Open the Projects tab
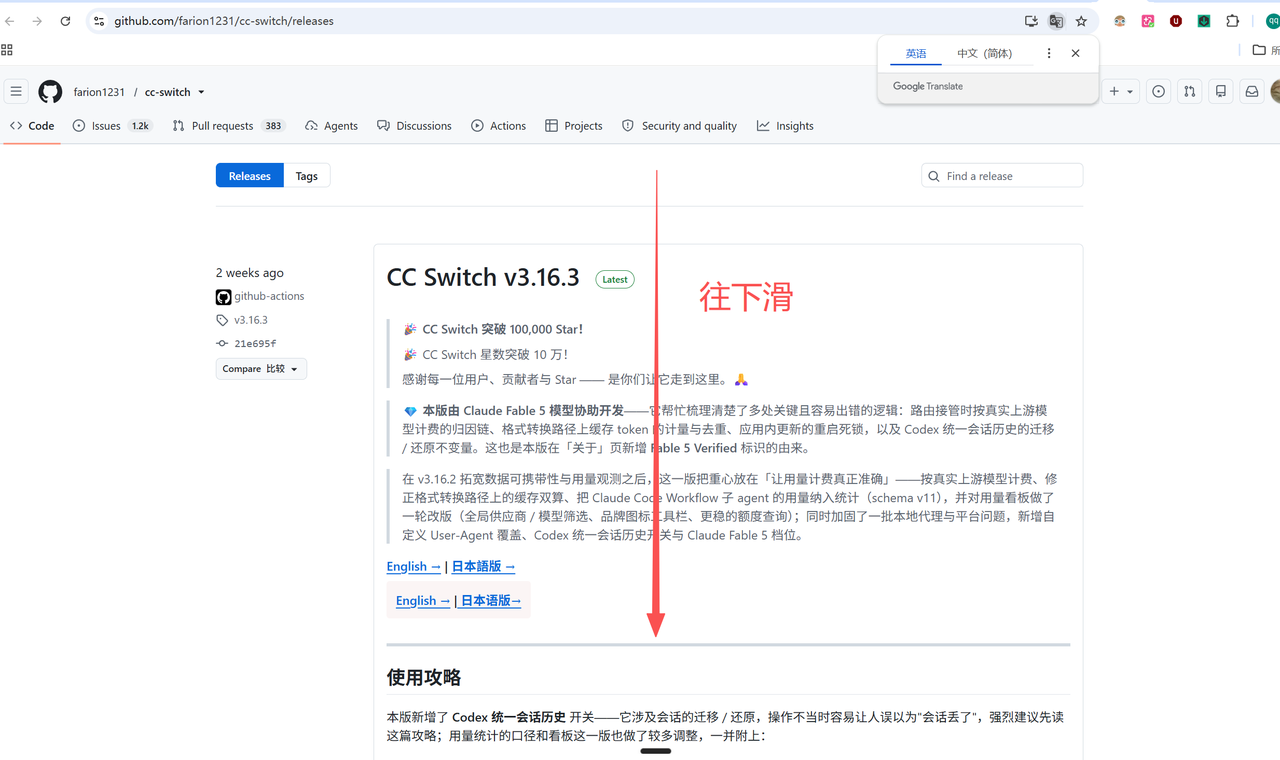Screen dimensions: 1280x760 (573, 126)
